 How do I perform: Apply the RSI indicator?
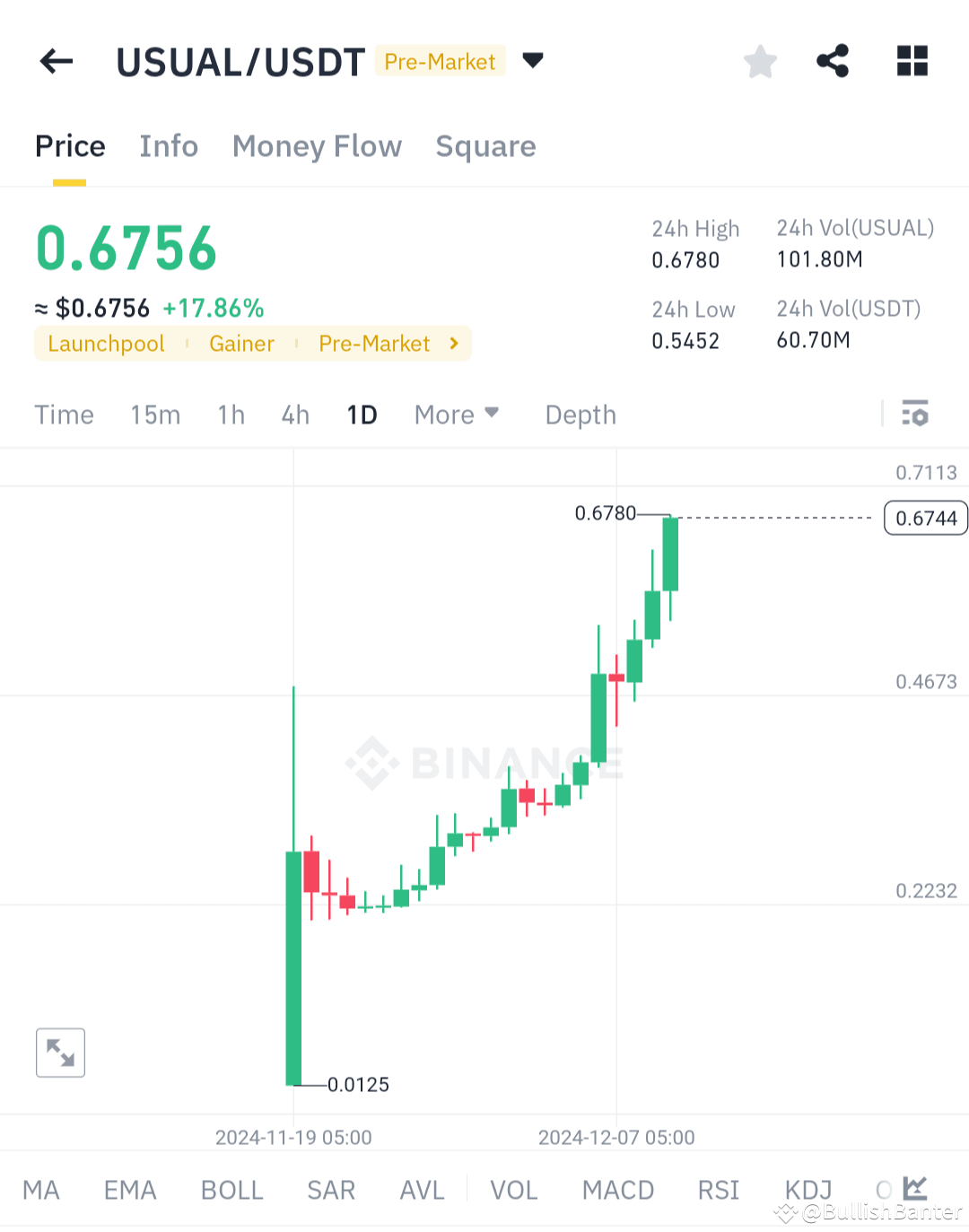coord(718,1190)
